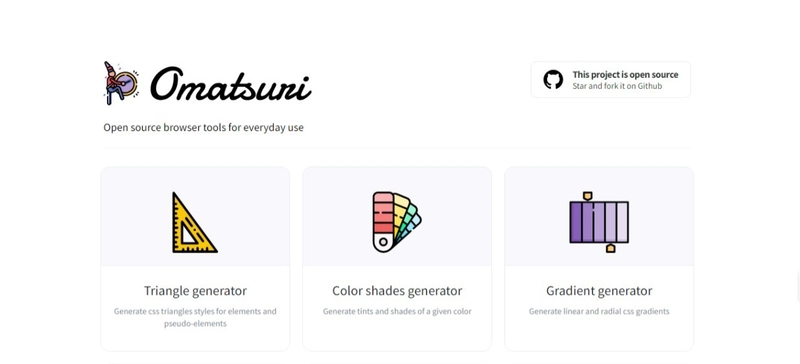Viewport: 800px width, 364px height.
Task: Click the color swatch fan icon
Action: 396,222
